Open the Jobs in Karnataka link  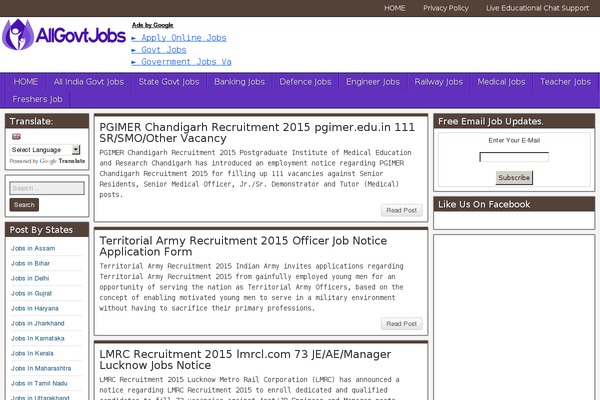(38, 338)
